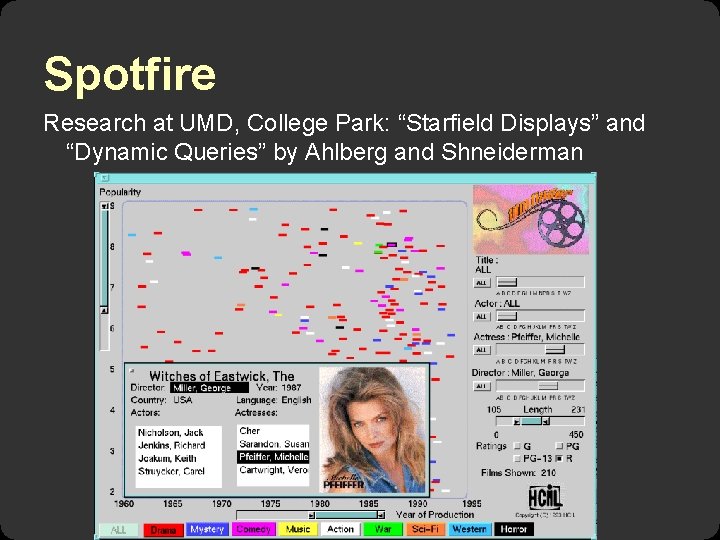Choose the yellow Music genre button
720x540 pixels.
pos(298,529)
